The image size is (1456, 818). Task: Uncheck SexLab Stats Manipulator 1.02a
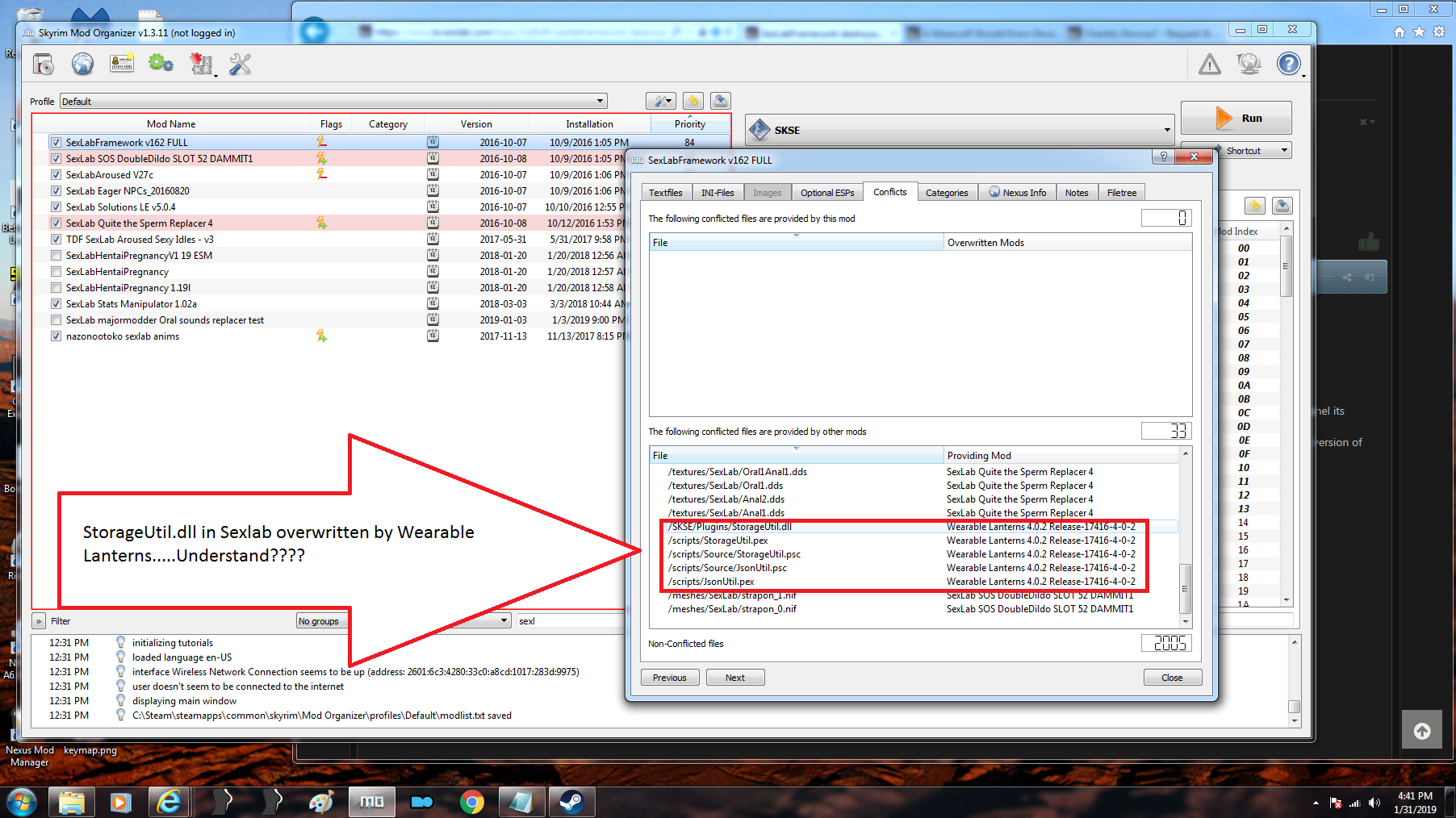[x=56, y=303]
